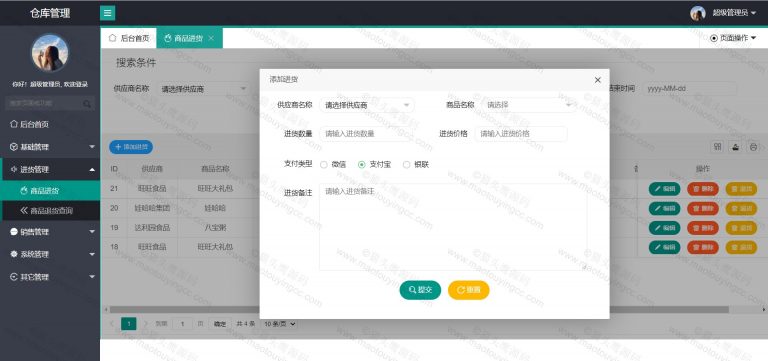Select the 支付宝 payment radio button

(362, 165)
